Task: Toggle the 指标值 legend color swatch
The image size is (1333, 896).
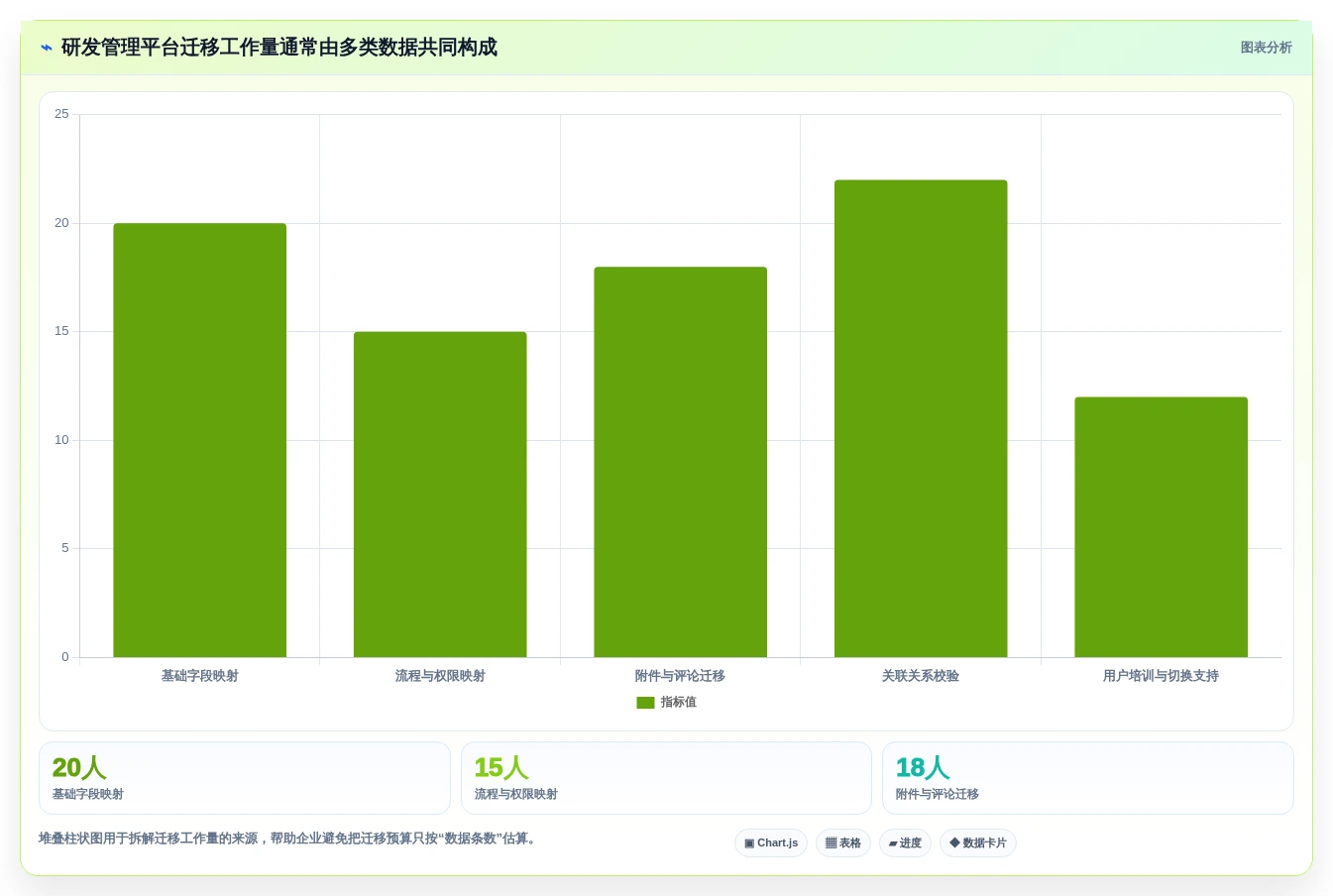Action: pos(645,703)
